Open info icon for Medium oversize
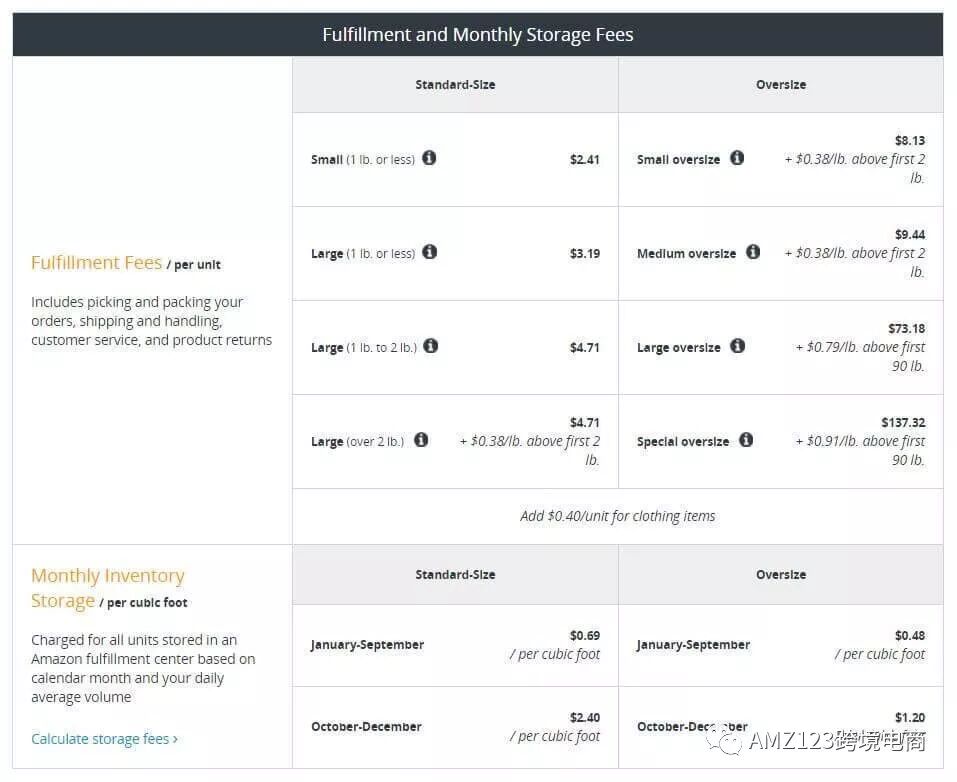Image resolution: width=957 pixels, height=782 pixels. coord(753,252)
